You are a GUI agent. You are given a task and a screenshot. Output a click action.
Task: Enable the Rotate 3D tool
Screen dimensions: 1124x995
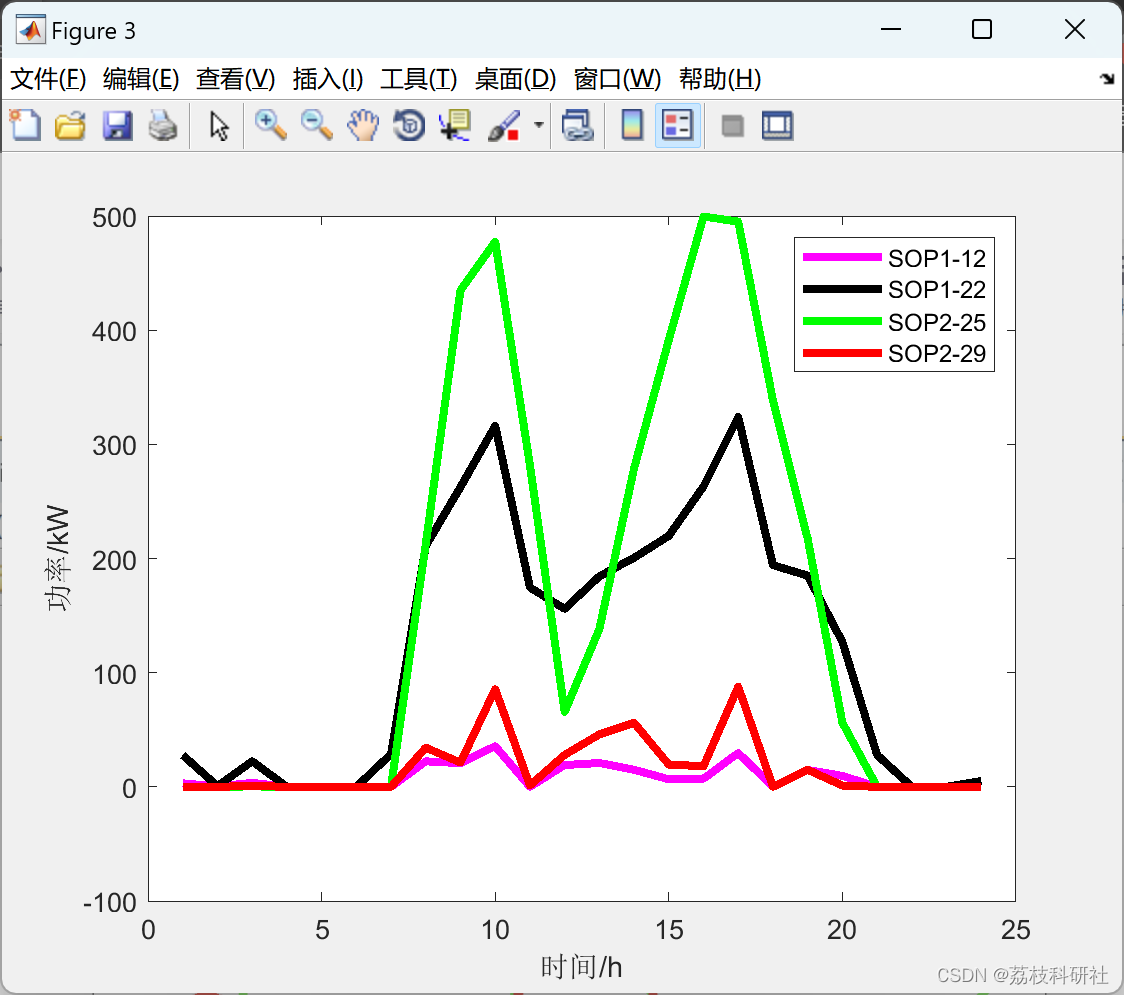pos(409,125)
